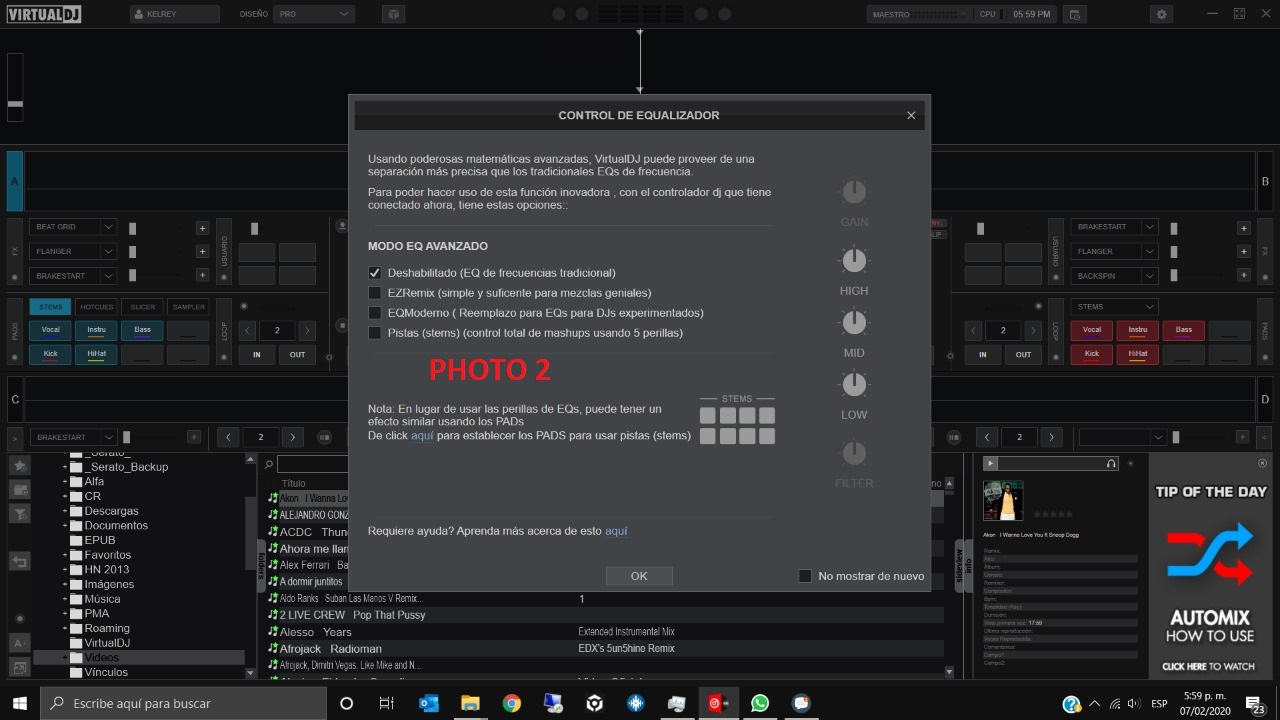Click the left deck loop IN button
This screenshot has height=720, width=1280.
click(x=257, y=354)
